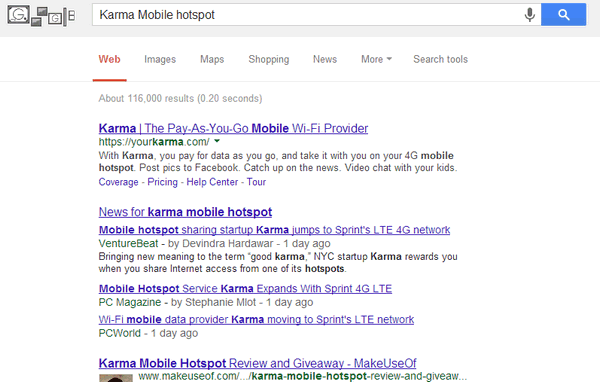Open Search tools options
The image size is (600, 382).
440,59
